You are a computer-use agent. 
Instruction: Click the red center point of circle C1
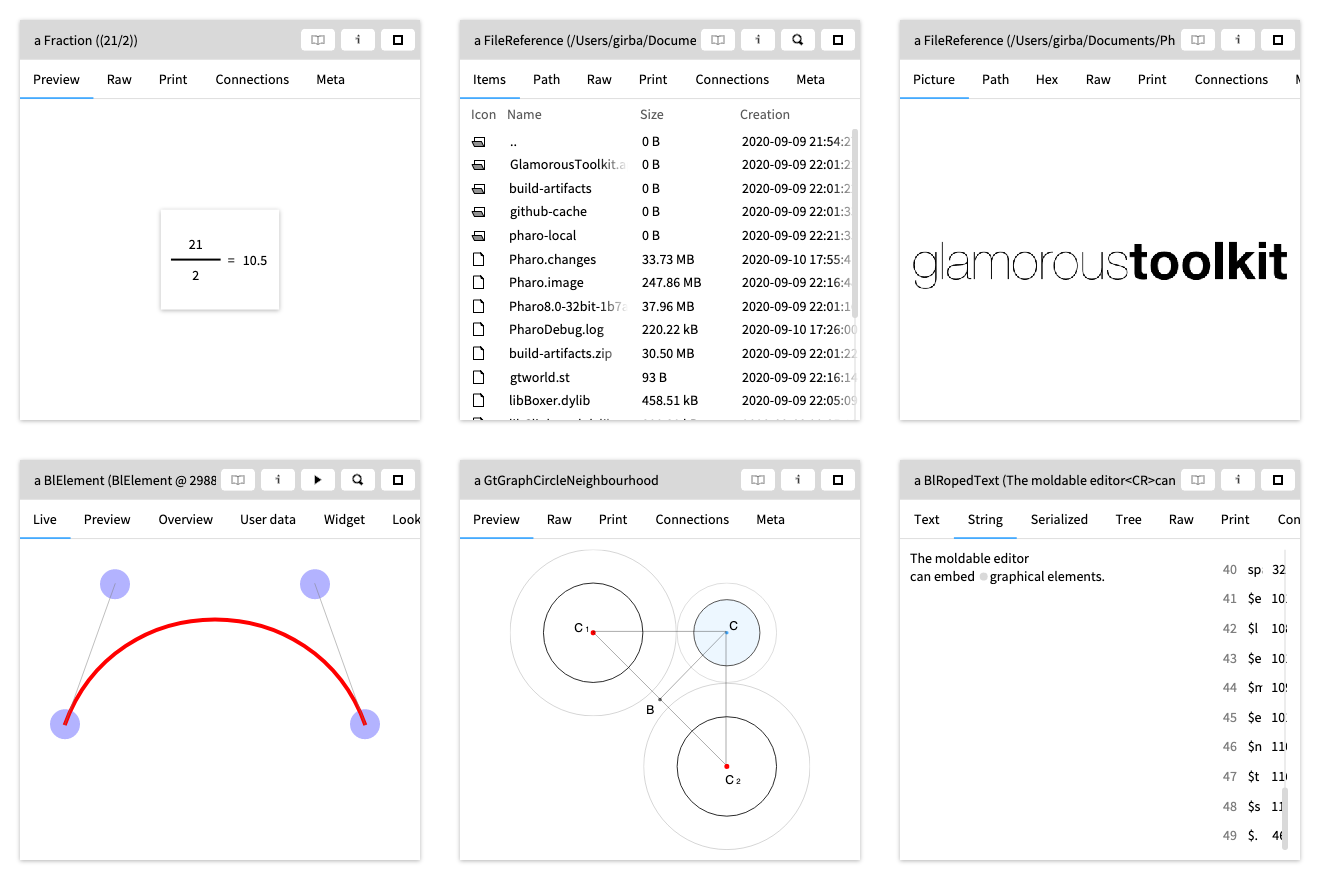[x=593, y=632]
